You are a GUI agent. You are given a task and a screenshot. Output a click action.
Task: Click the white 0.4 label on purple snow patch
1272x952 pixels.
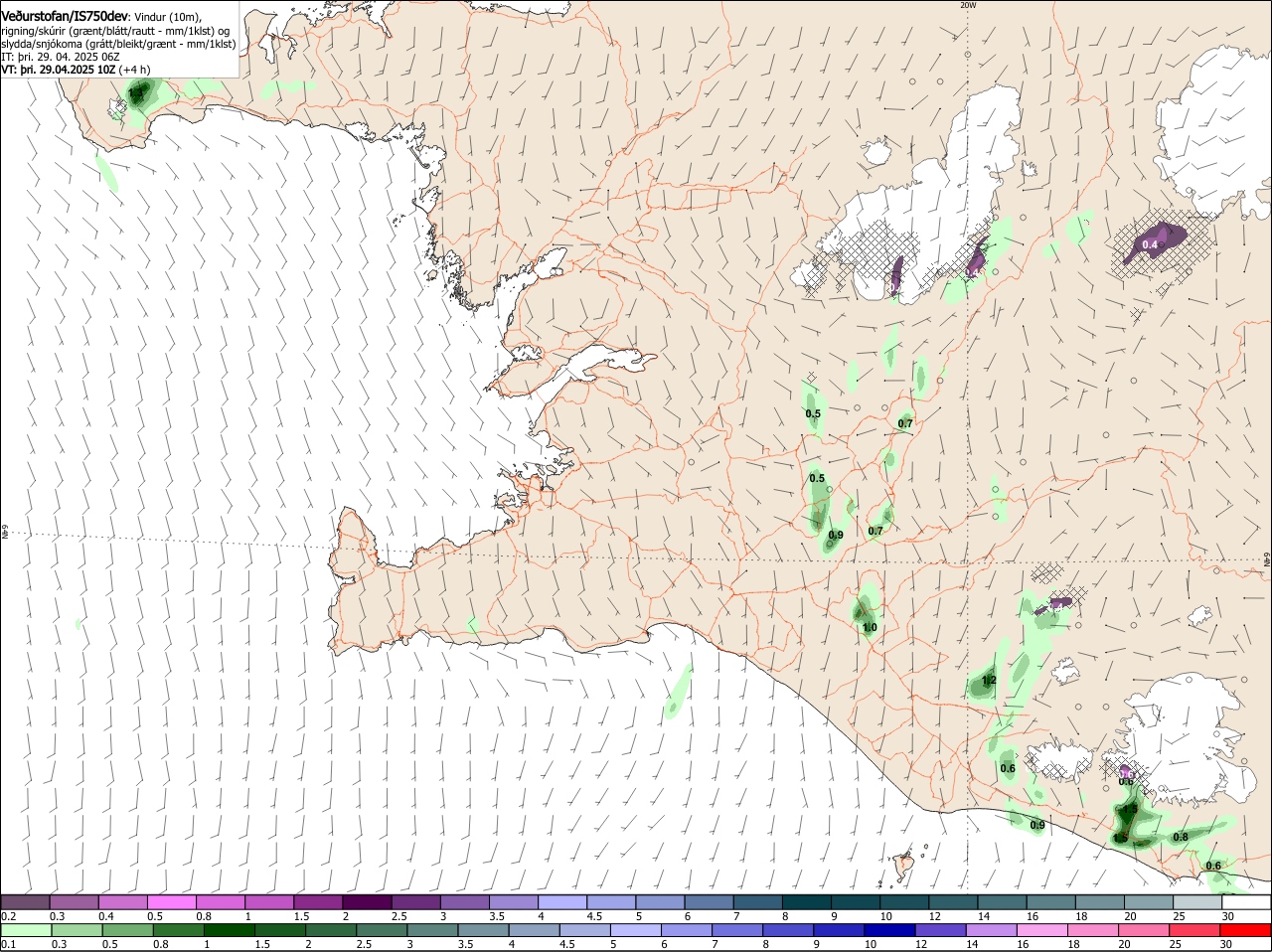click(1150, 244)
